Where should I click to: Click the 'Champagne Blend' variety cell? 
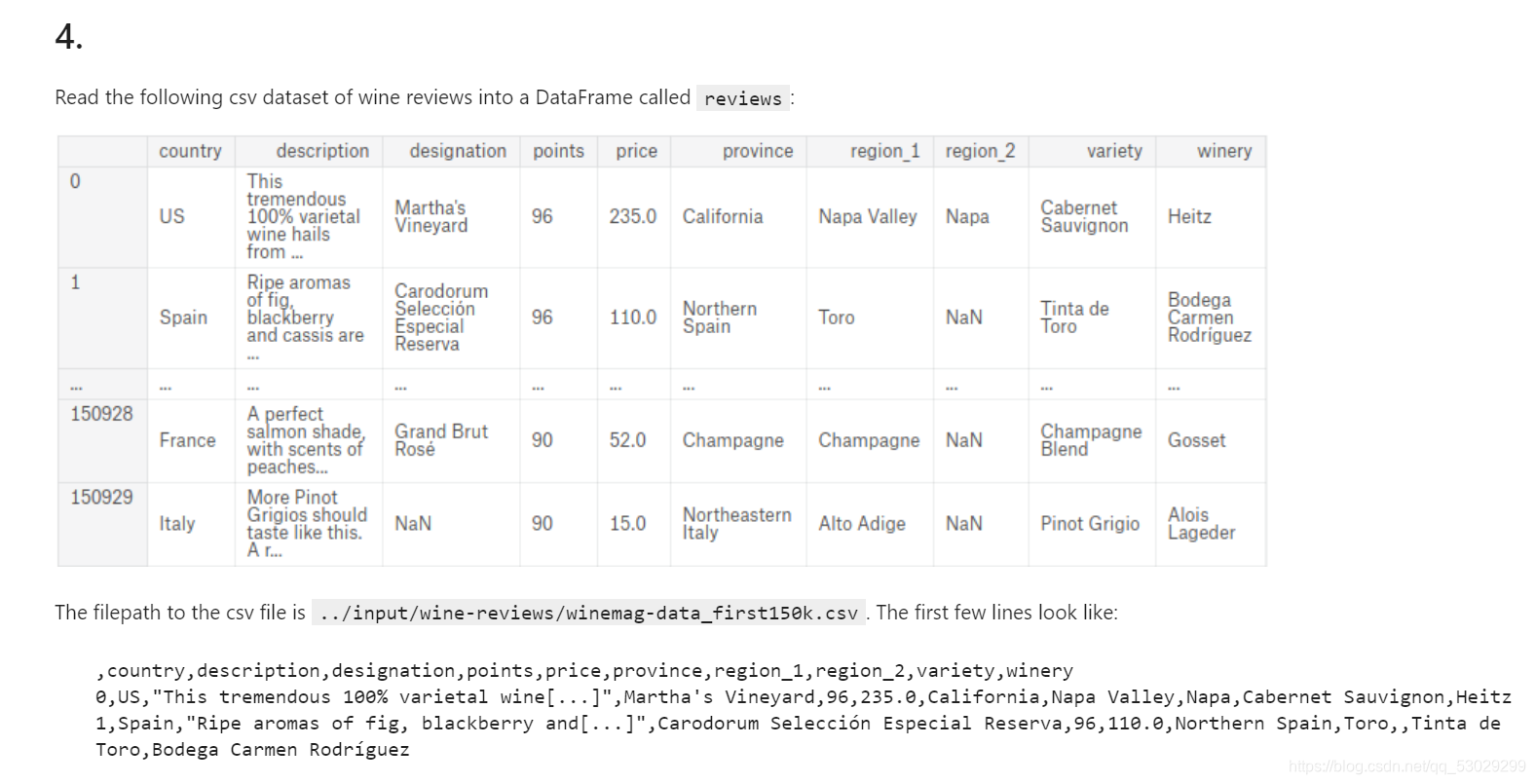[x=1092, y=441]
